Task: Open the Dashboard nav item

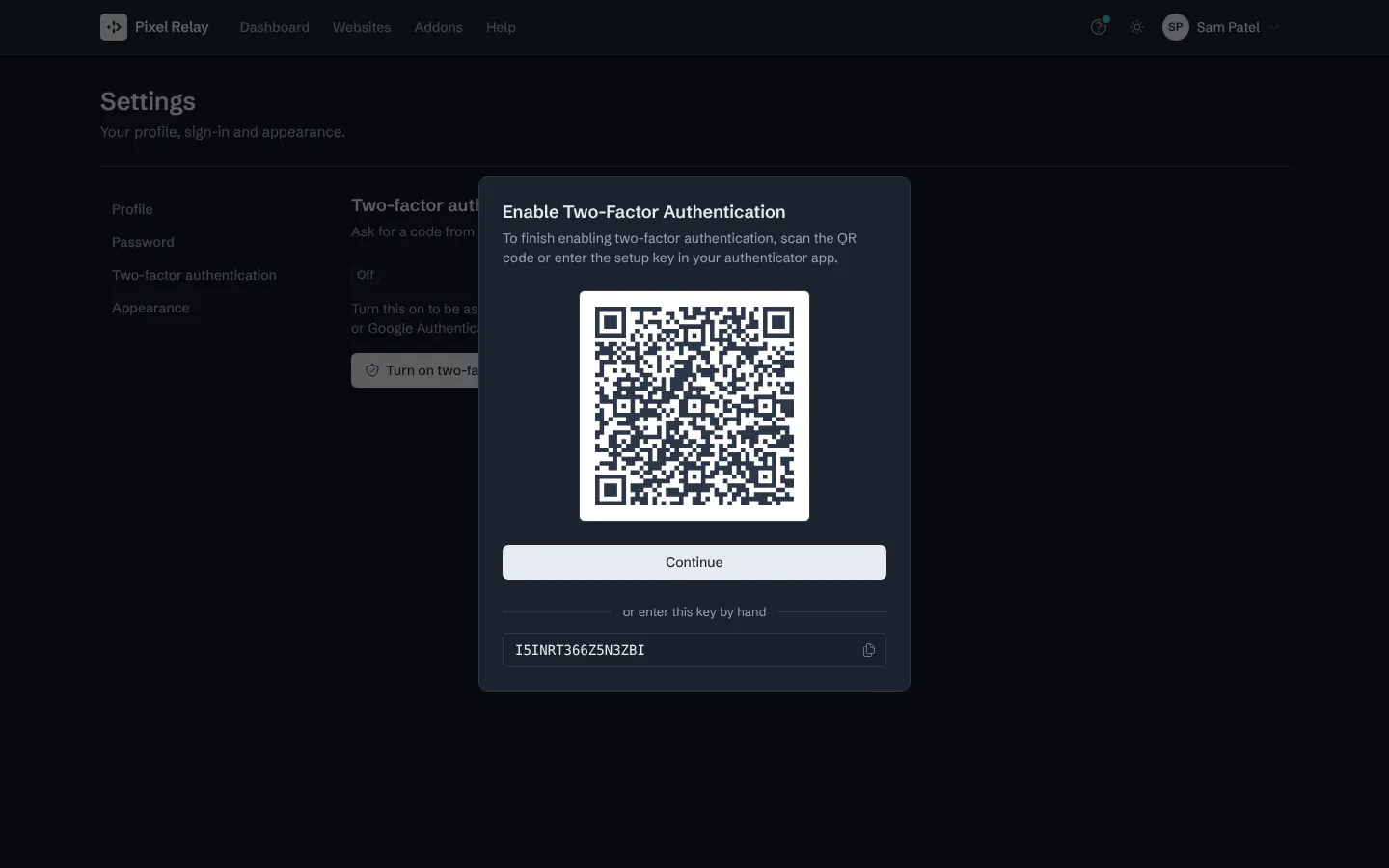Action: pyautogui.click(x=275, y=27)
